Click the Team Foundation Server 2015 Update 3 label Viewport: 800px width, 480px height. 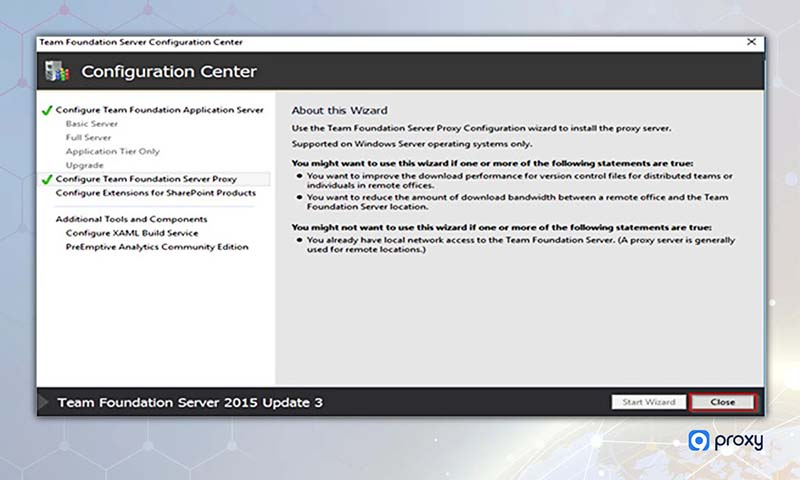(x=190, y=402)
